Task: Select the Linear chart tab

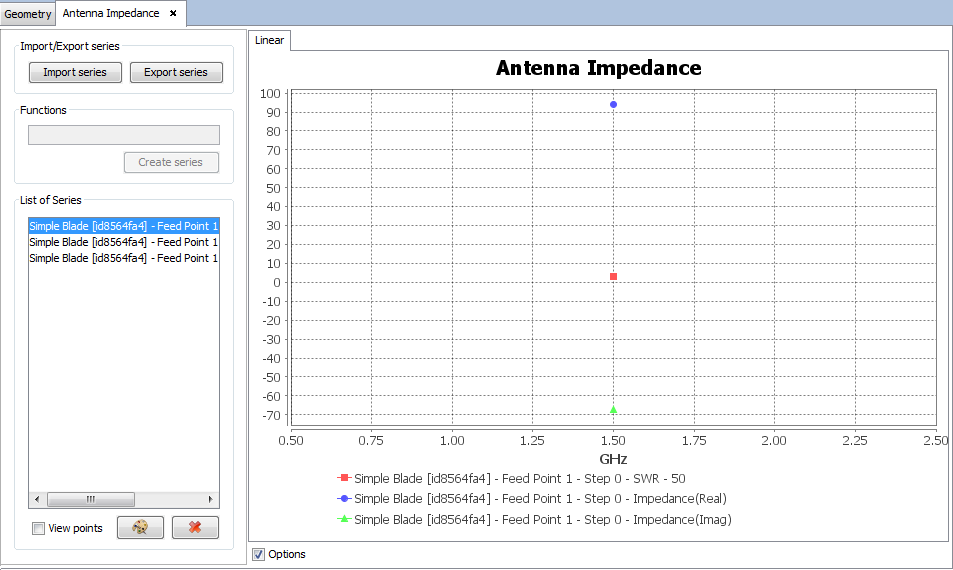Action: coord(270,40)
